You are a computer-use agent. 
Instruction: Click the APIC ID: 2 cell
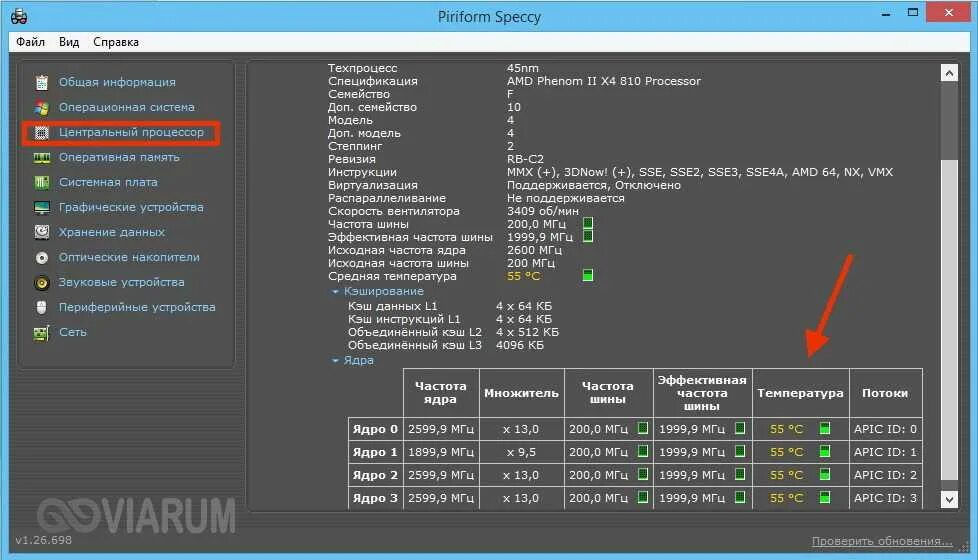(x=885, y=475)
